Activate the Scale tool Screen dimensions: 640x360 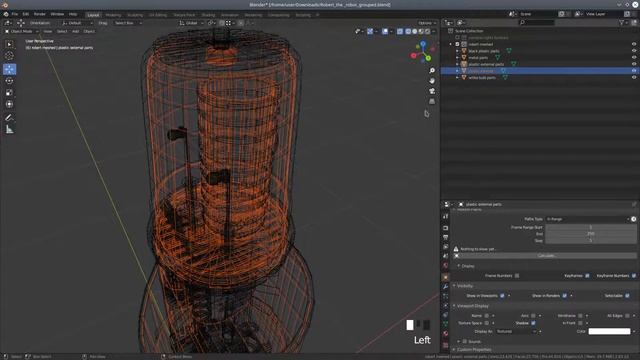tap(9, 93)
